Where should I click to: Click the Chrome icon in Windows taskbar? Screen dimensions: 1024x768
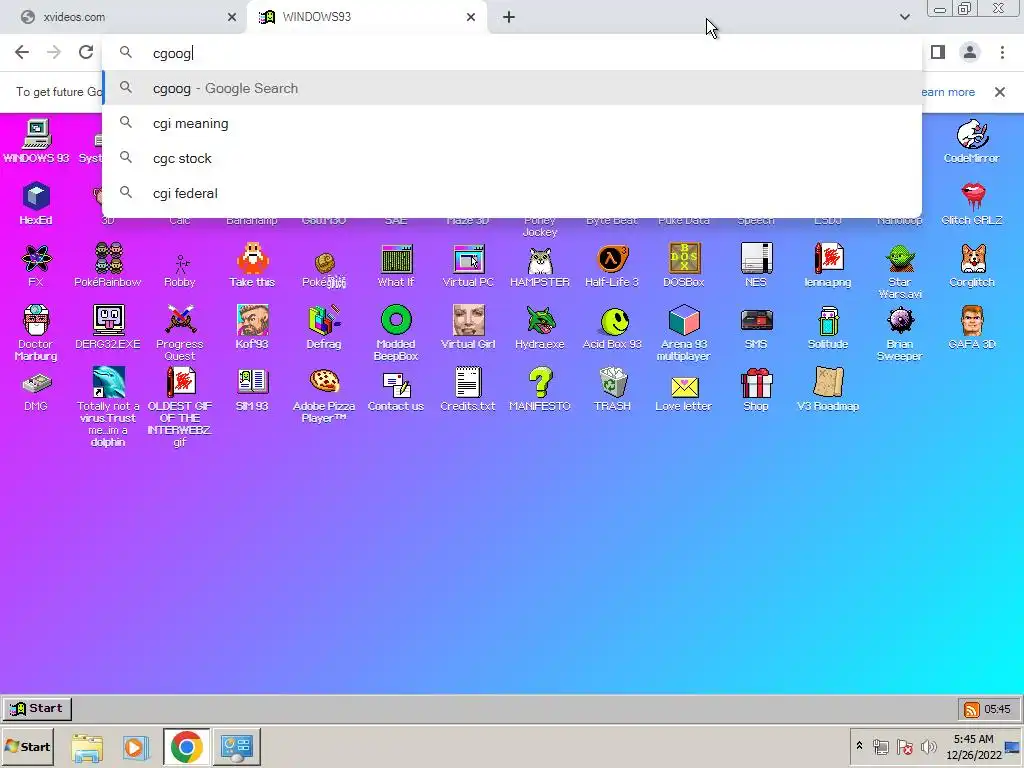pyautogui.click(x=186, y=746)
